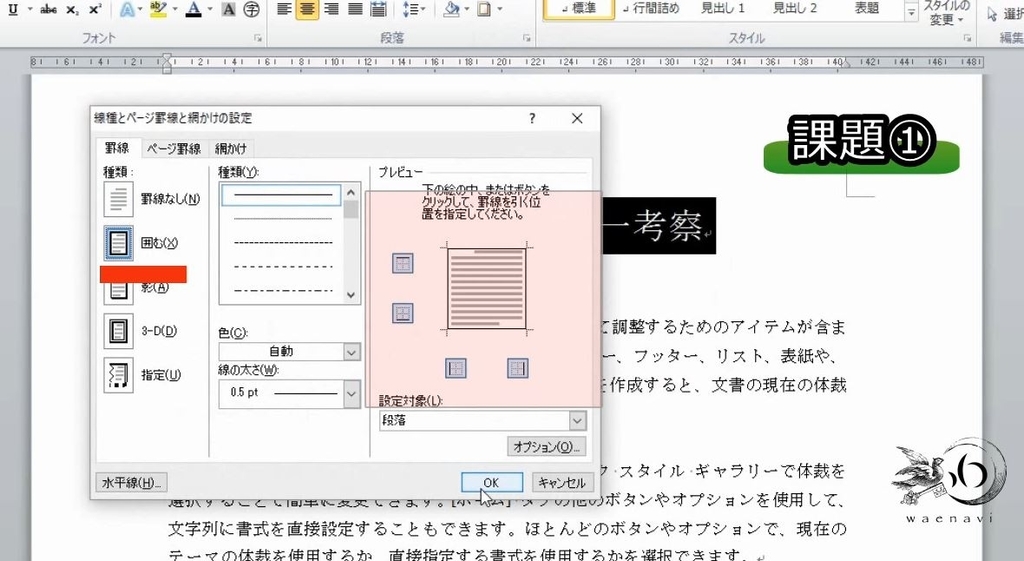Toggle subscript formatting

72,9
